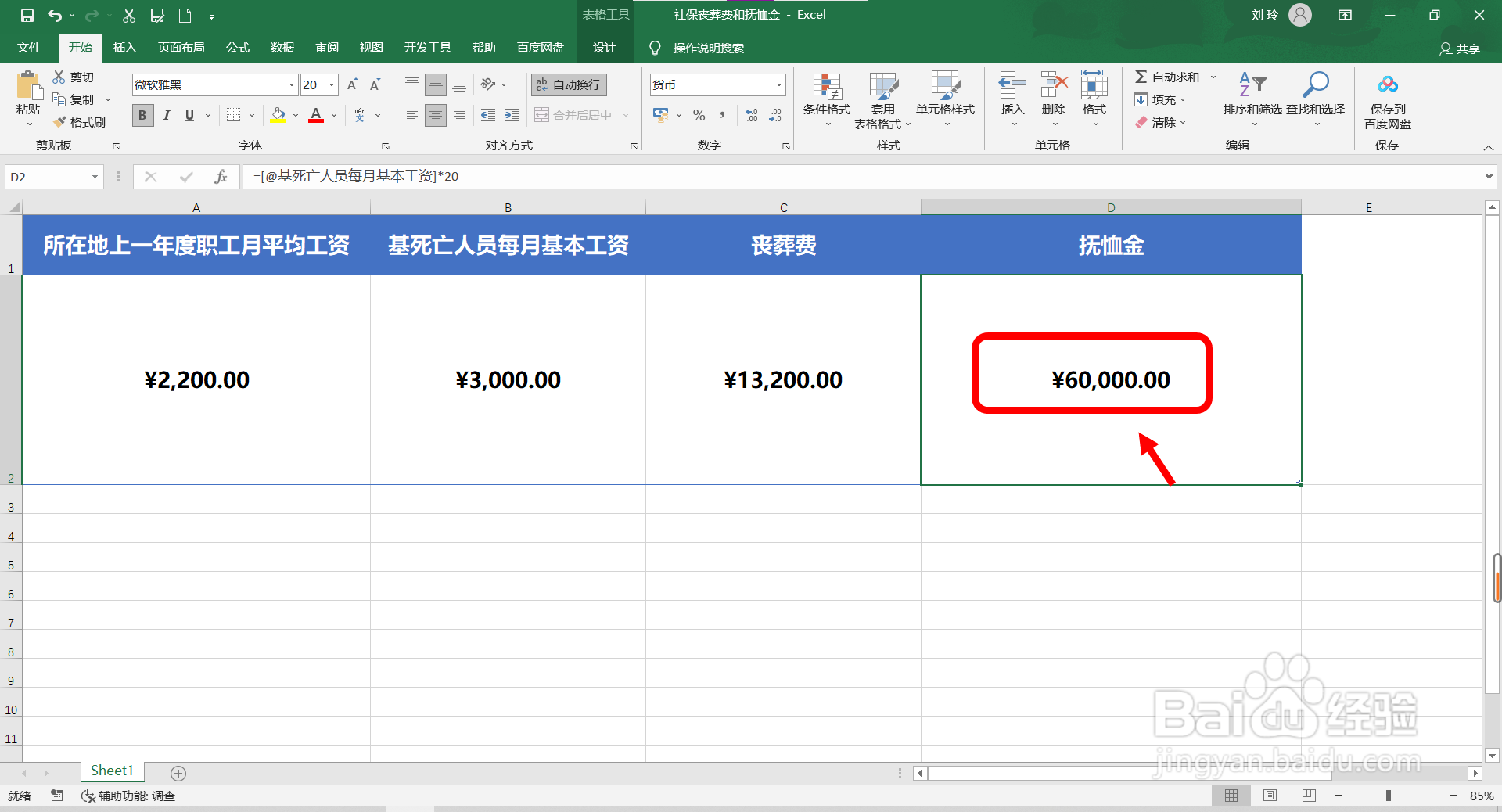The image size is (1502, 812).
Task: Click the AutoSum icon
Action: (1142, 77)
